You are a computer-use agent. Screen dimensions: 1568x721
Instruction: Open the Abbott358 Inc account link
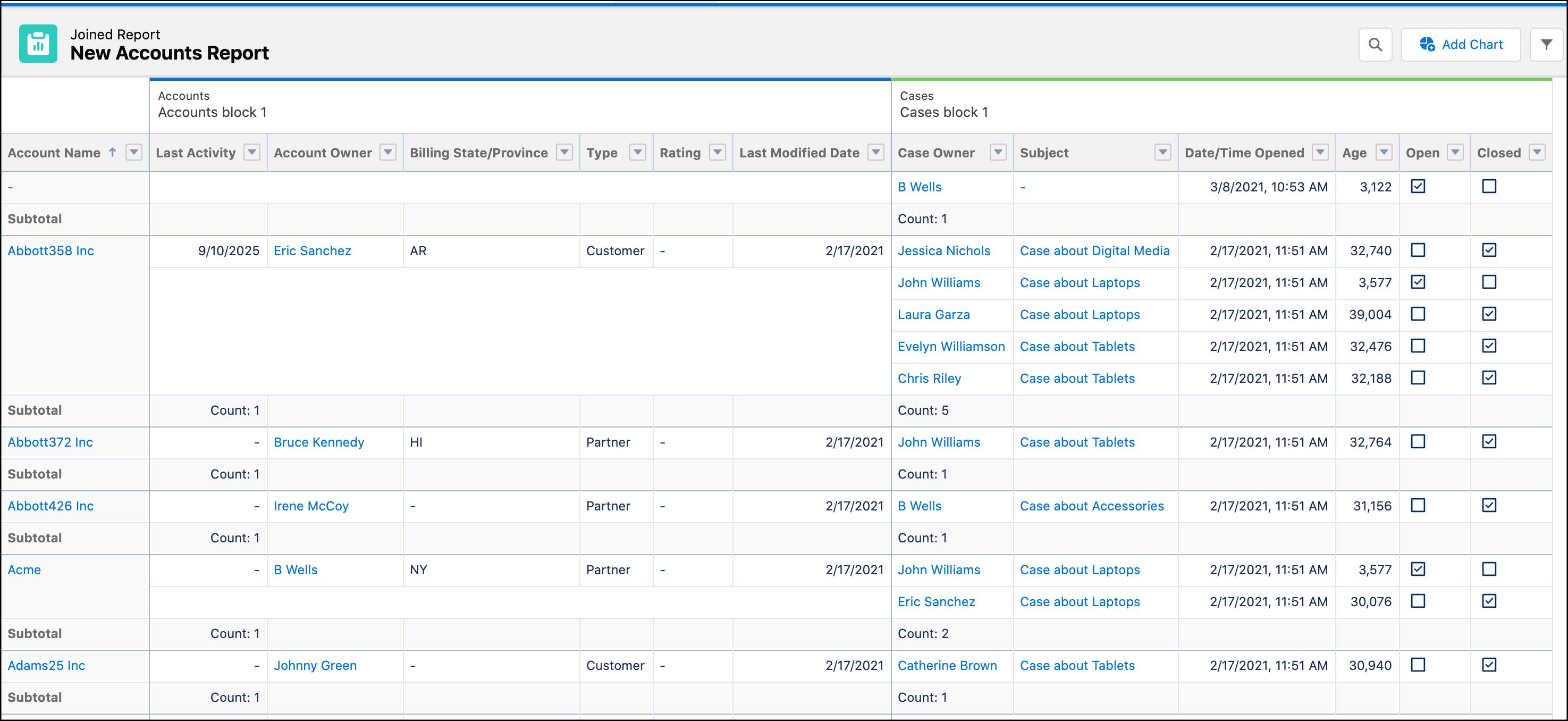(x=50, y=250)
